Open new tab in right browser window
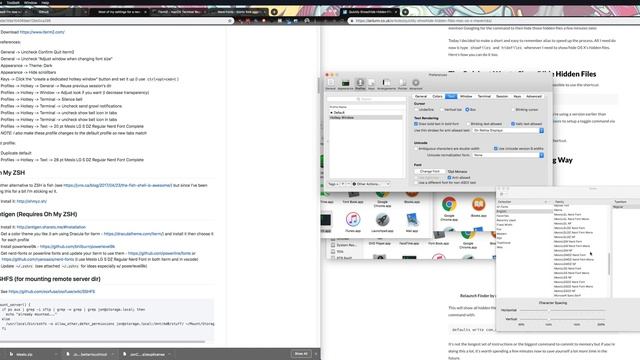 point(405,12)
